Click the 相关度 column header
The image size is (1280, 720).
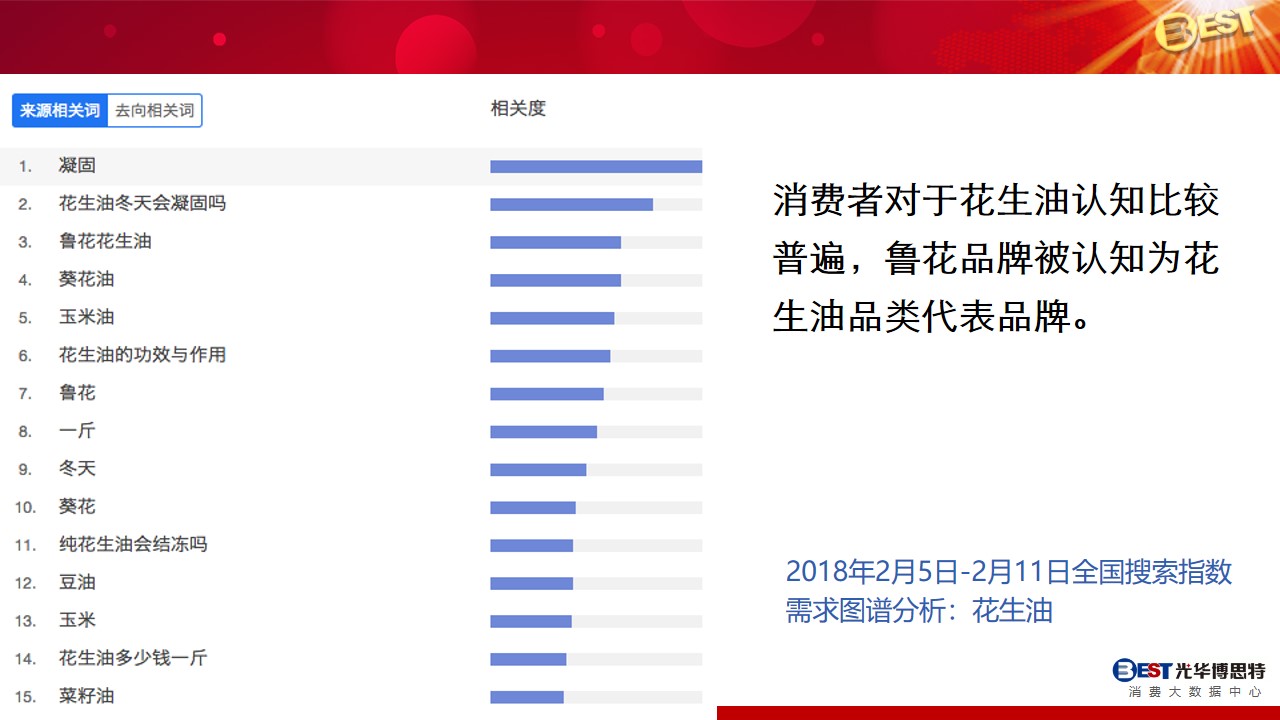(518, 108)
